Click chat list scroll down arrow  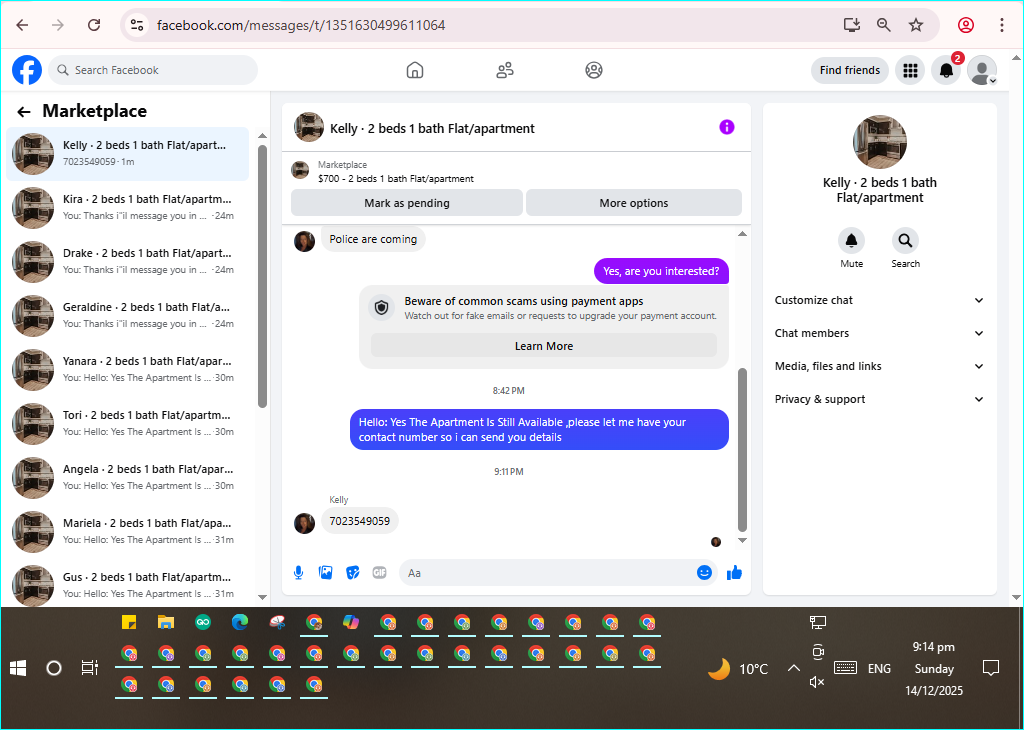(262, 597)
